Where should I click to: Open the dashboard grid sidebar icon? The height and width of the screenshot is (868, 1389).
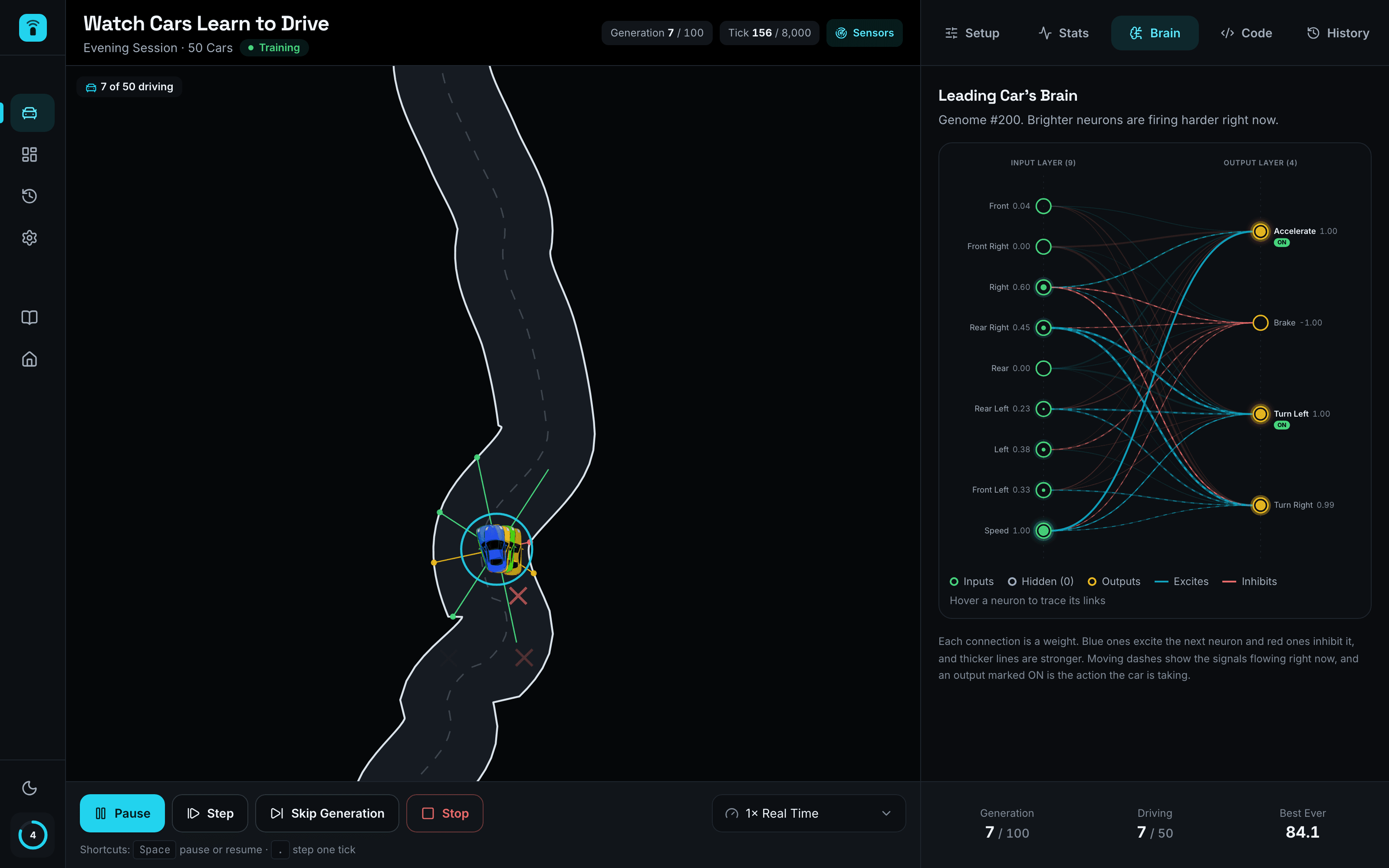[30, 155]
